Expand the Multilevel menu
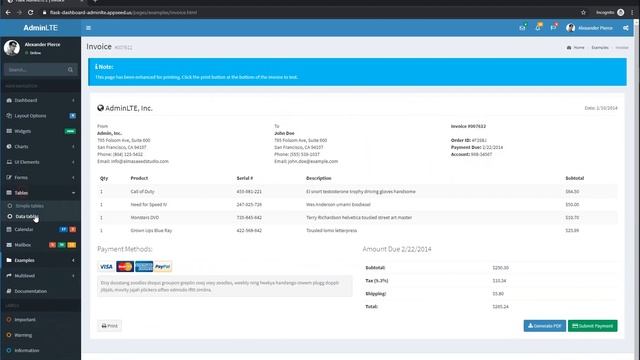 (x=40, y=276)
